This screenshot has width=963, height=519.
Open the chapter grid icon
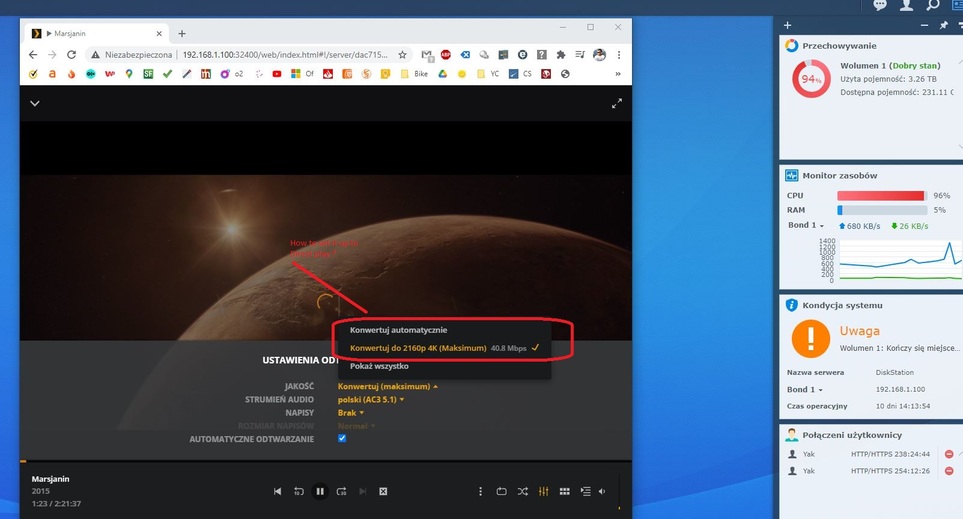[x=564, y=491]
